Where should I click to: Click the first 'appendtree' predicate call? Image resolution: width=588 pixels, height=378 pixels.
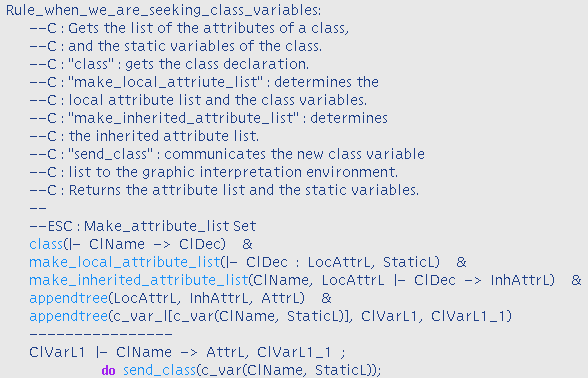69,298
